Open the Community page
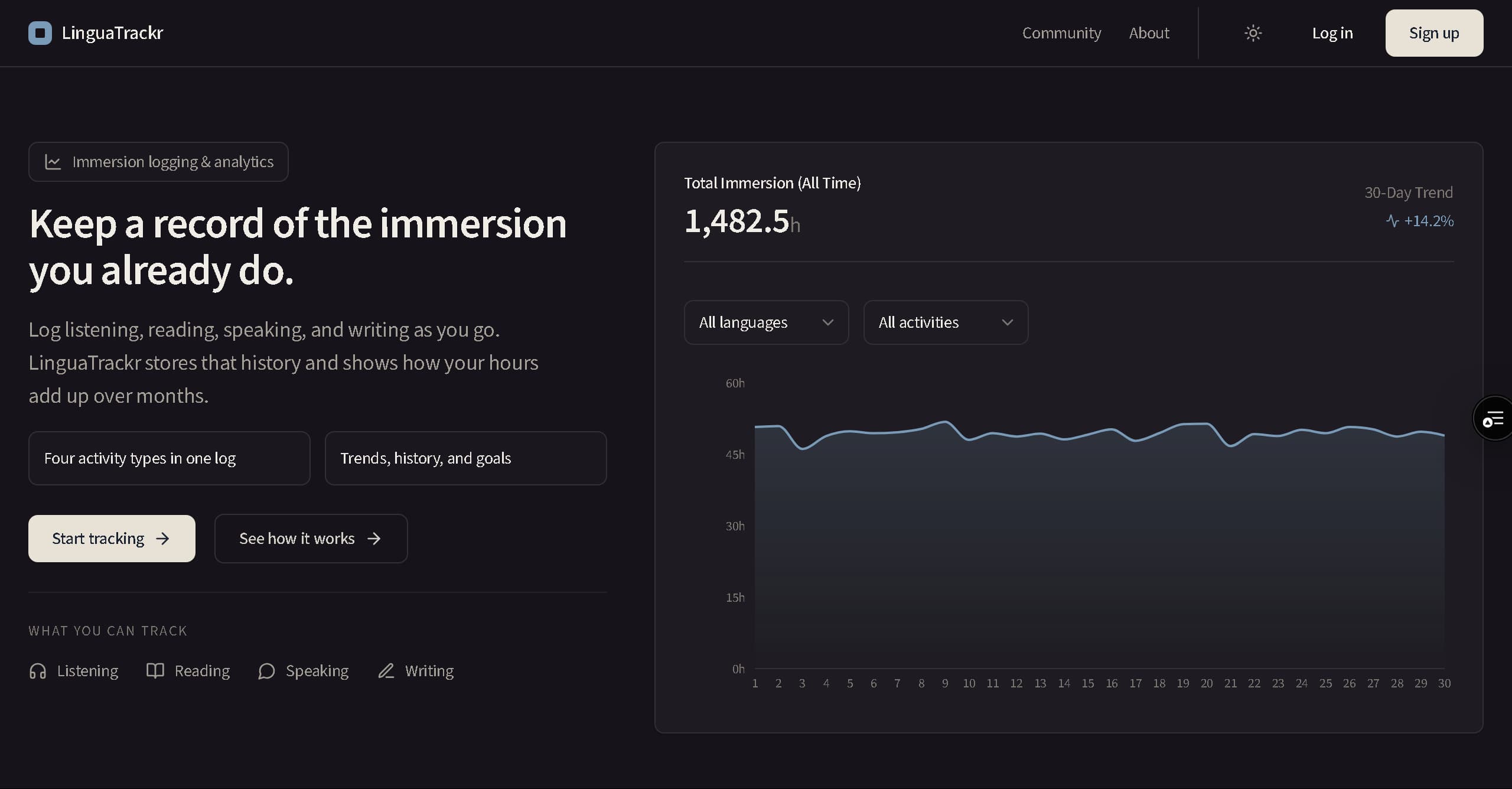 [x=1061, y=33]
